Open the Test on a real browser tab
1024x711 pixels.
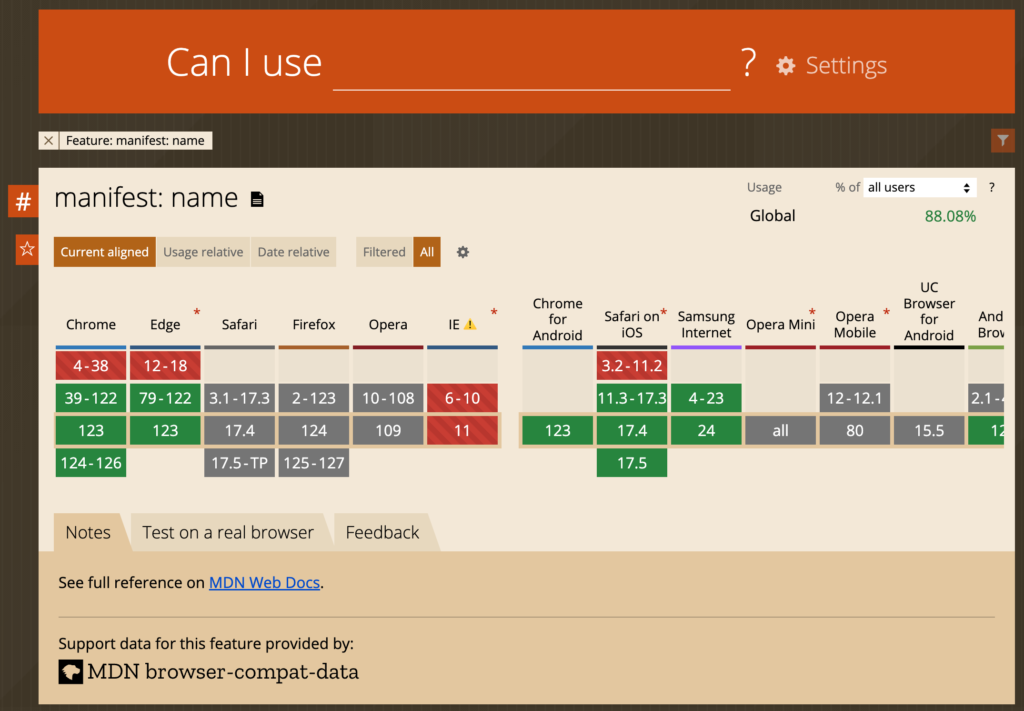click(228, 533)
